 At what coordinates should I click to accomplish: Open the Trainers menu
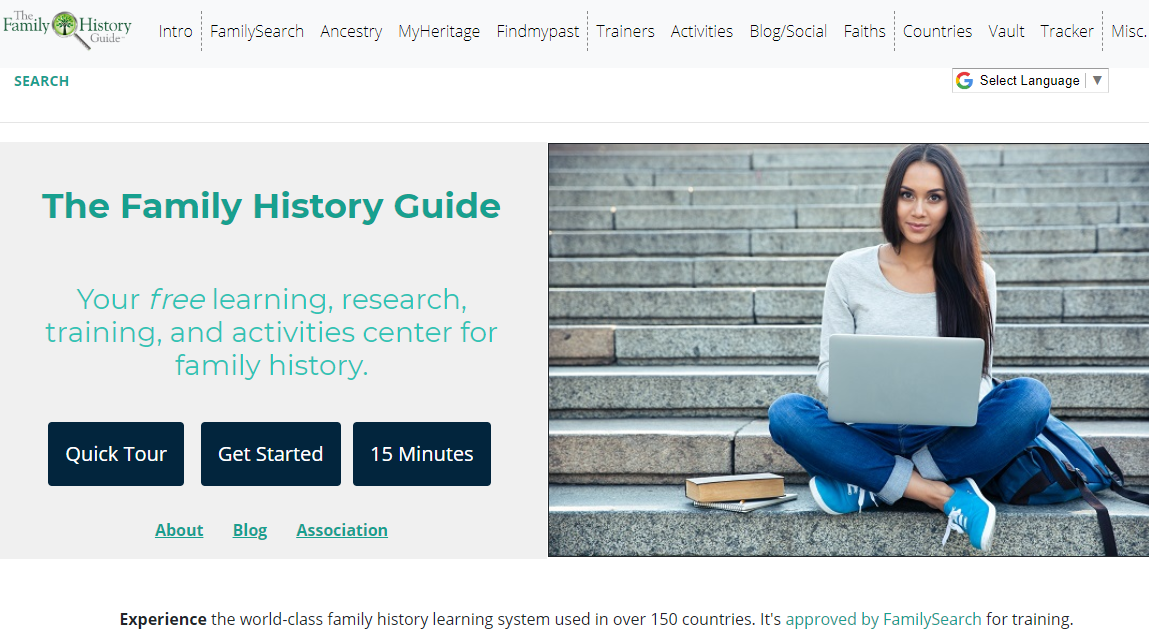[x=625, y=31]
